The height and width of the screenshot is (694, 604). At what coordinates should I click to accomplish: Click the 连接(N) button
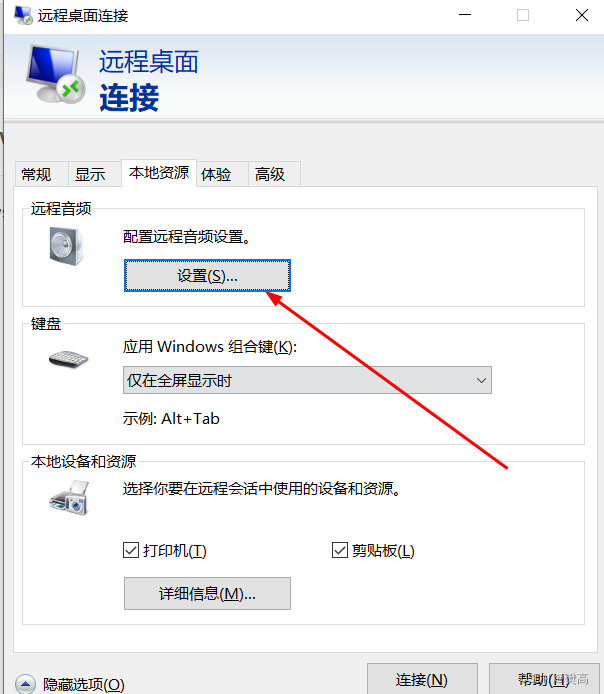(422, 679)
